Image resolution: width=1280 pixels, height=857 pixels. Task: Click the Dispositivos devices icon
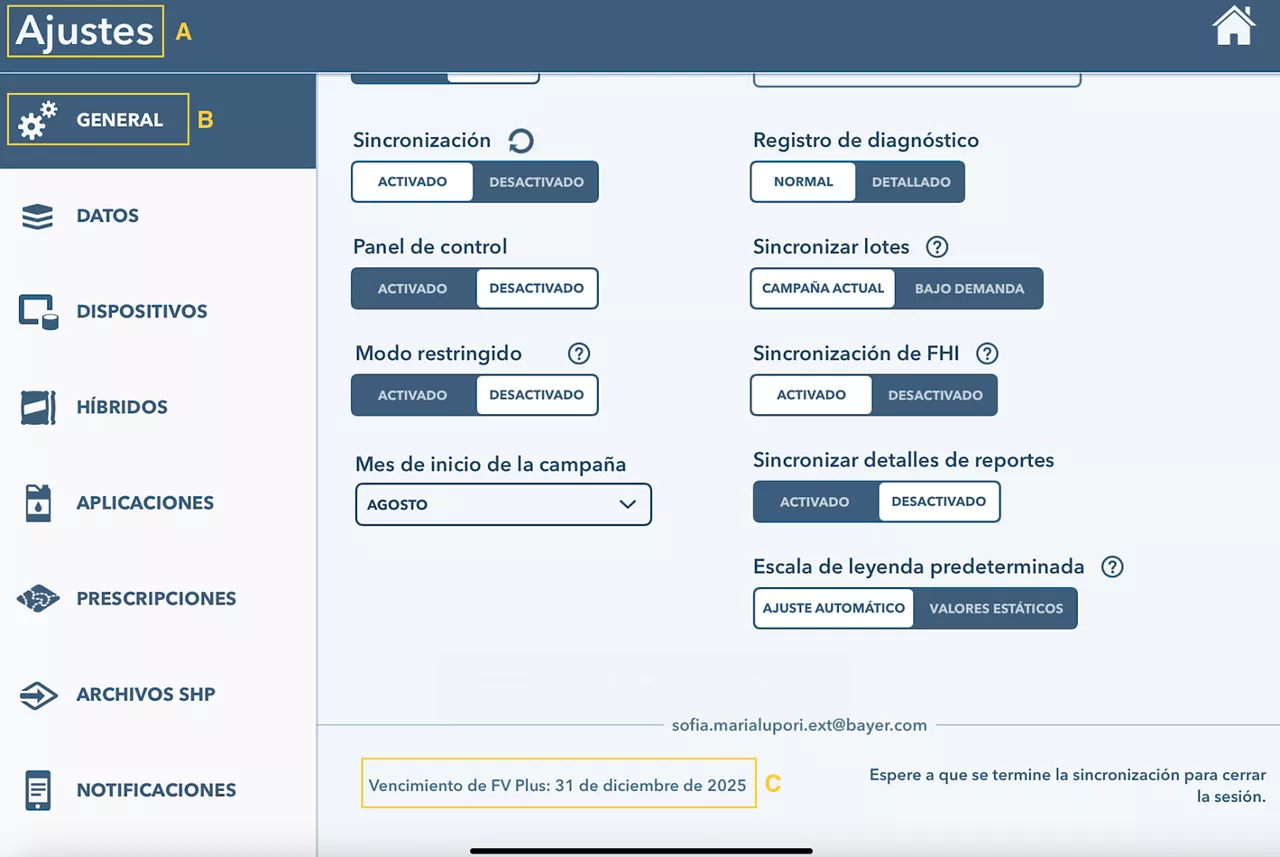point(37,311)
